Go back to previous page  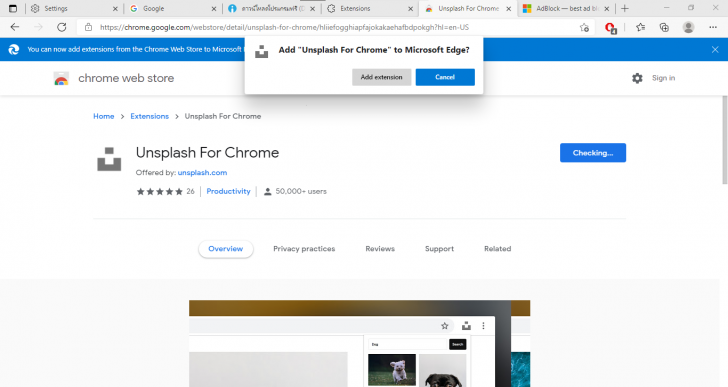(x=15, y=27)
